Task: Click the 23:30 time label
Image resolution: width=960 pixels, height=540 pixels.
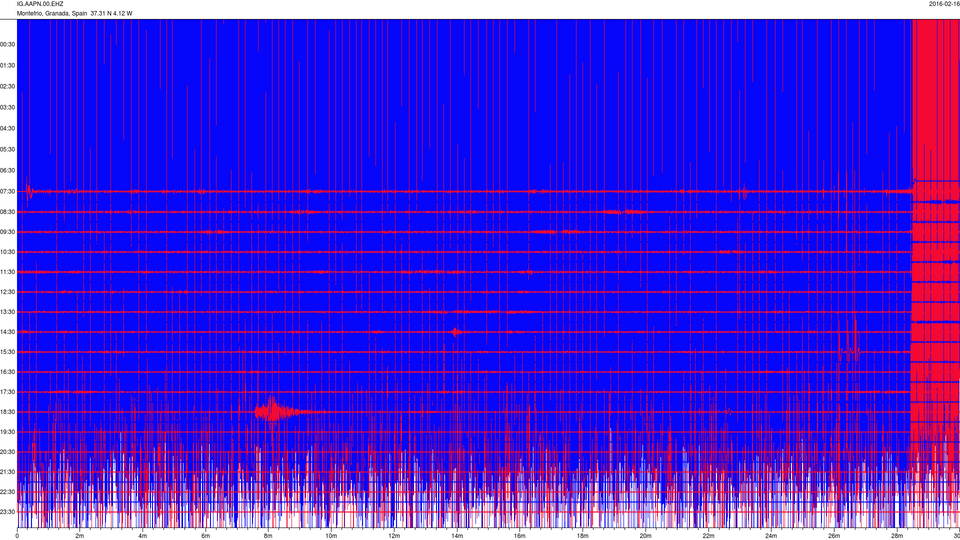Action: pos(7,512)
